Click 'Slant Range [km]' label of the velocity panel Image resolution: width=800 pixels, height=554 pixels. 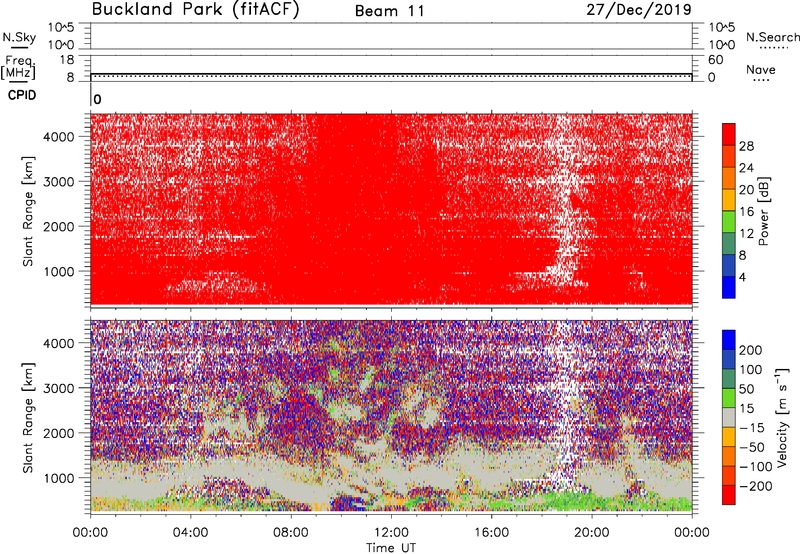click(28, 417)
